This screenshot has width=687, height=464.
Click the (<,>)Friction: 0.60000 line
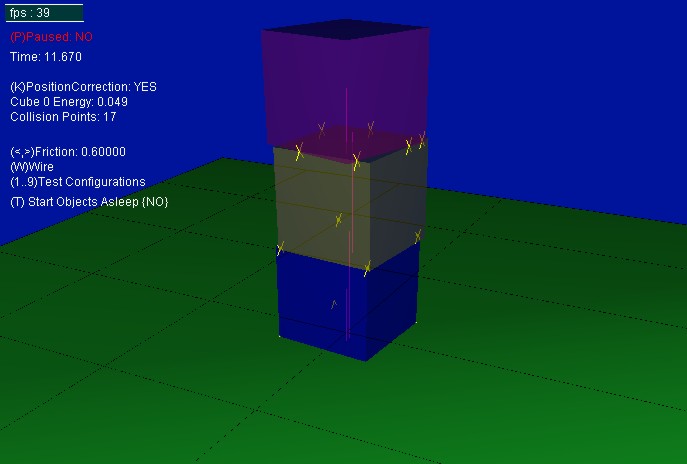(68, 152)
